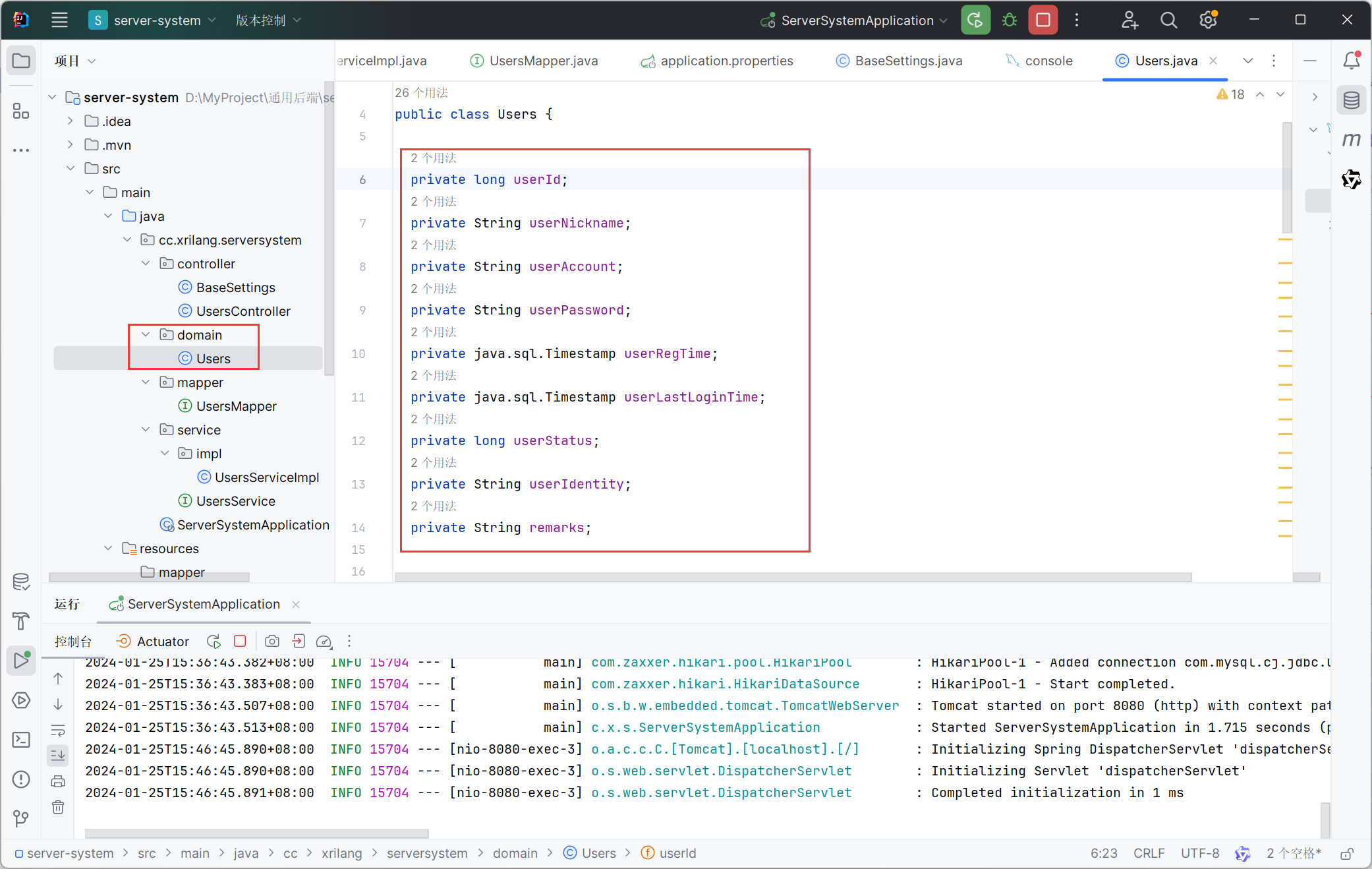The height and width of the screenshot is (869, 1372).
Task: Toggle scroll to end of console
Action: (58, 755)
